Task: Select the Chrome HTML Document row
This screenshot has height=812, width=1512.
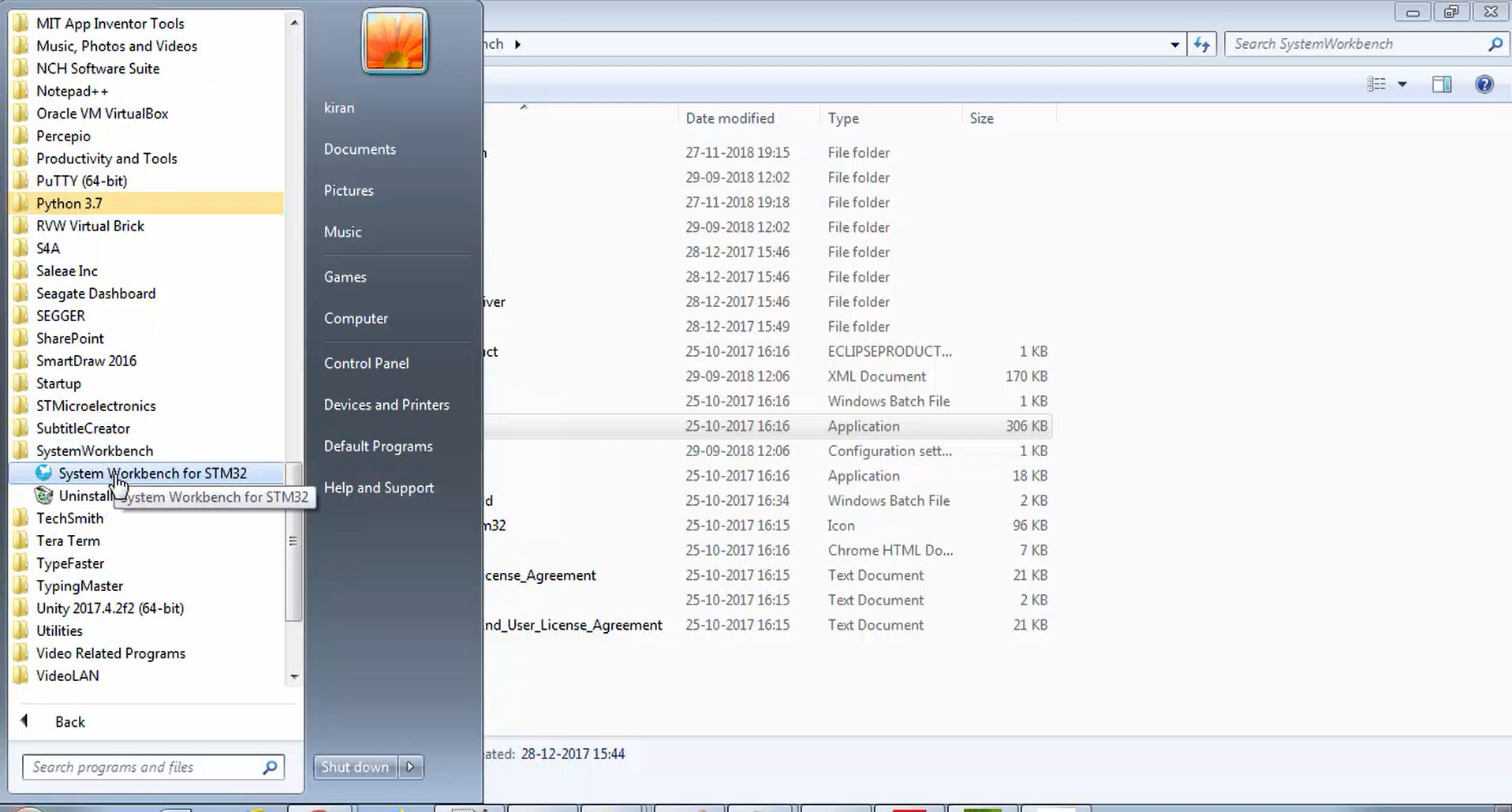Action: coord(768,550)
